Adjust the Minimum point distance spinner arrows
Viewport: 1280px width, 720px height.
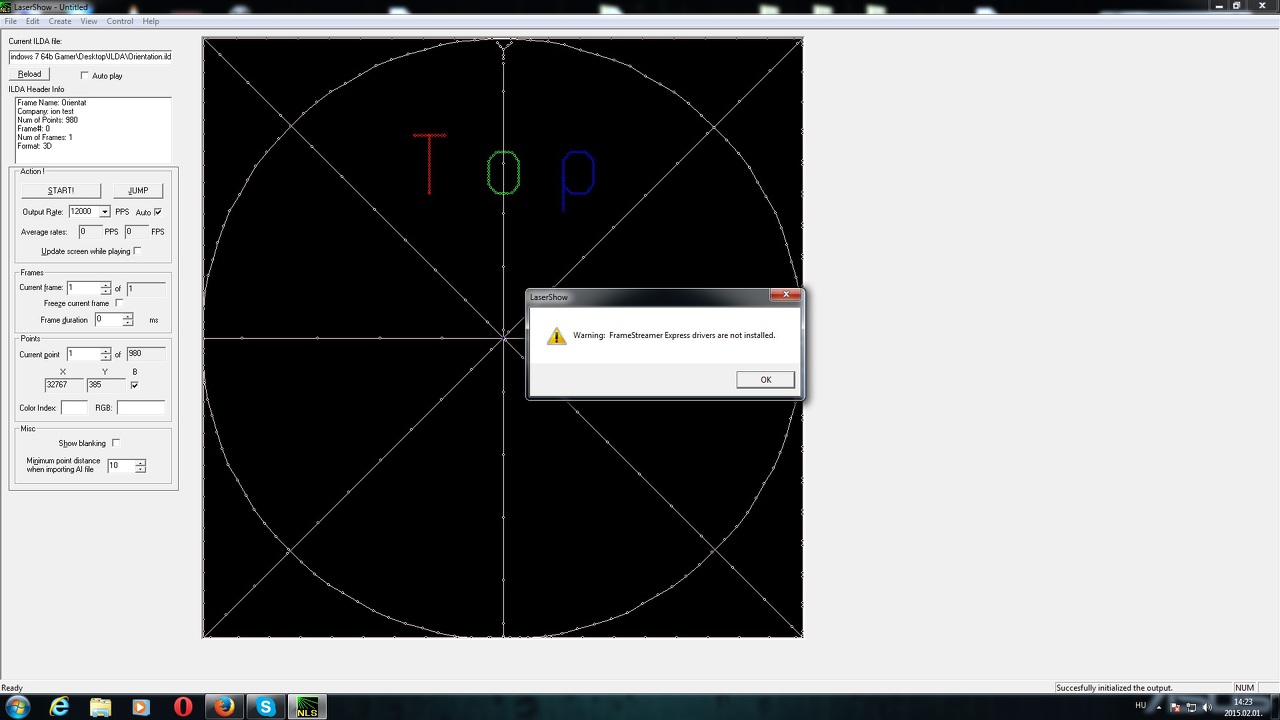[140, 466]
